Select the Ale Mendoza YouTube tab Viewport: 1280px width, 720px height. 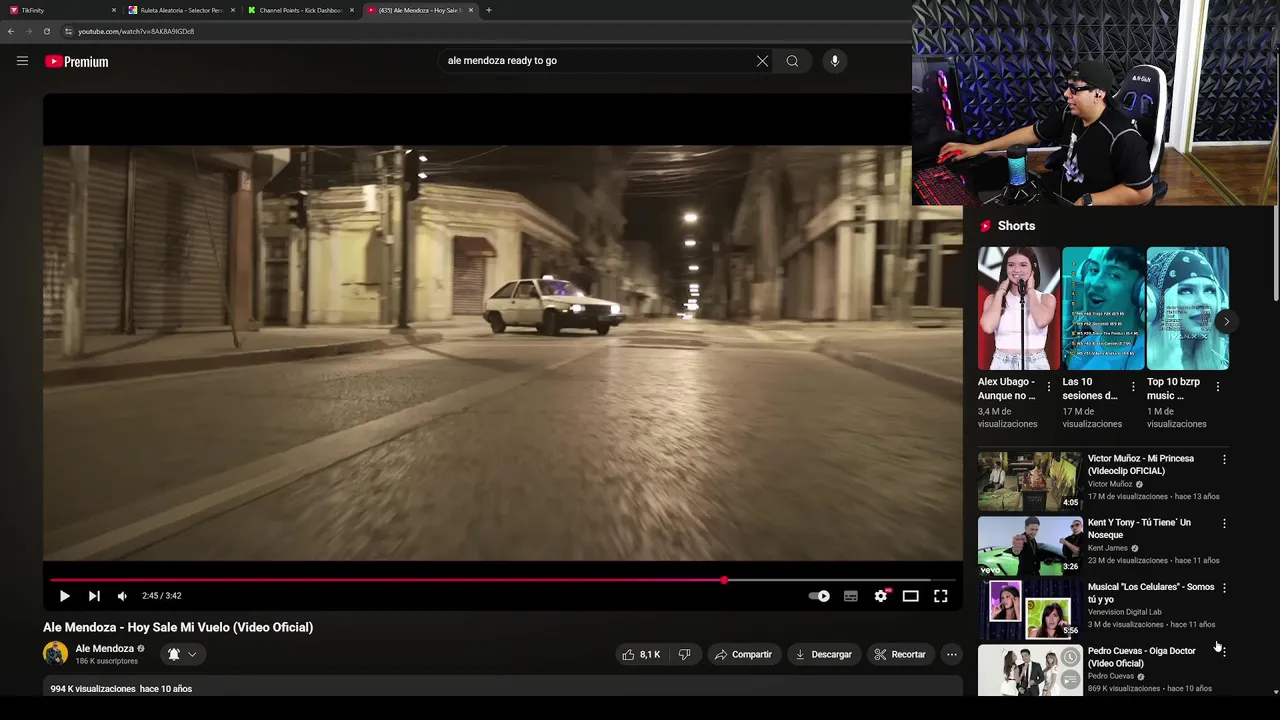point(420,10)
